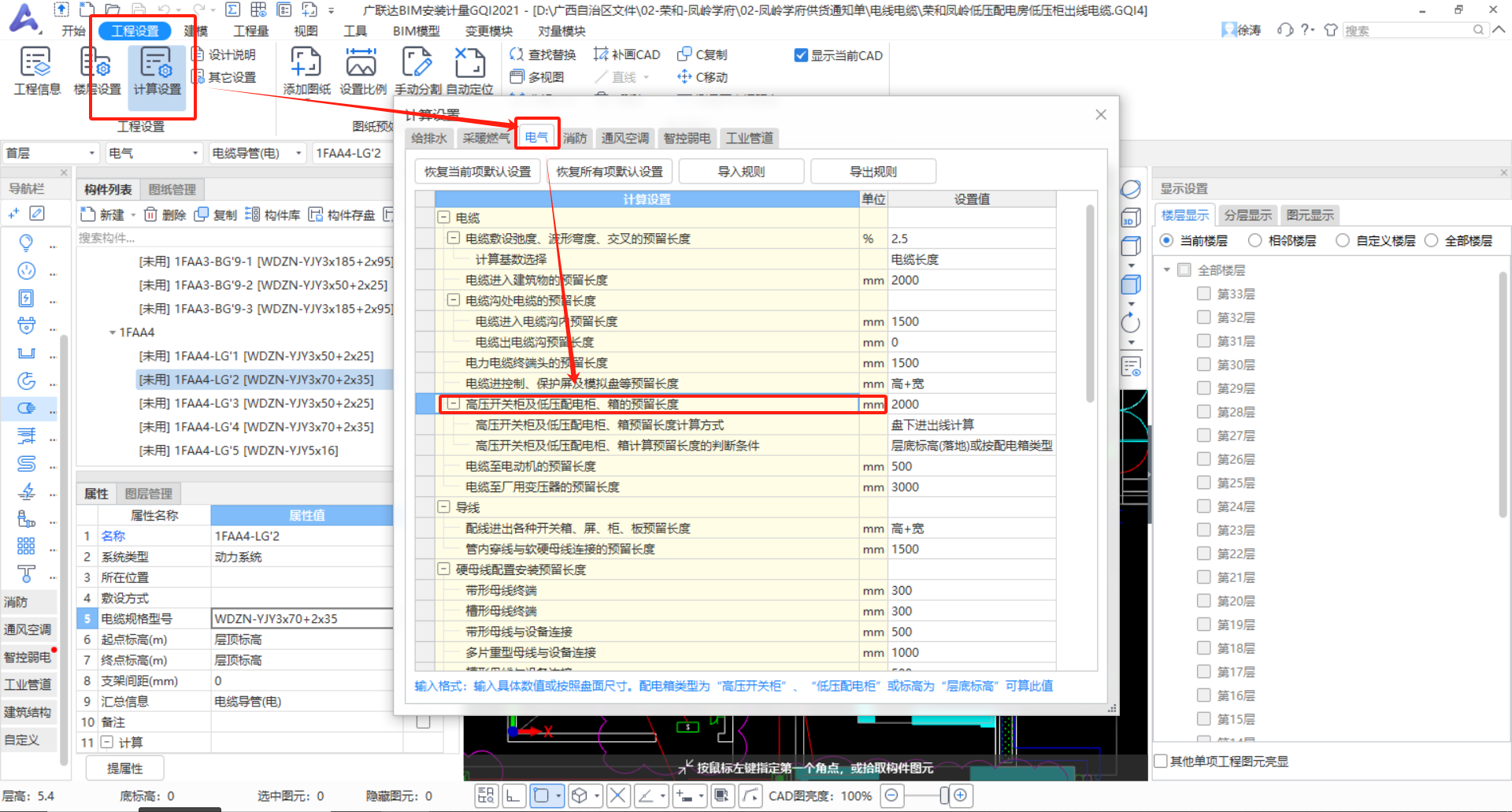Close the 计算设置 dialog
The image size is (1512, 812).
(x=1101, y=115)
